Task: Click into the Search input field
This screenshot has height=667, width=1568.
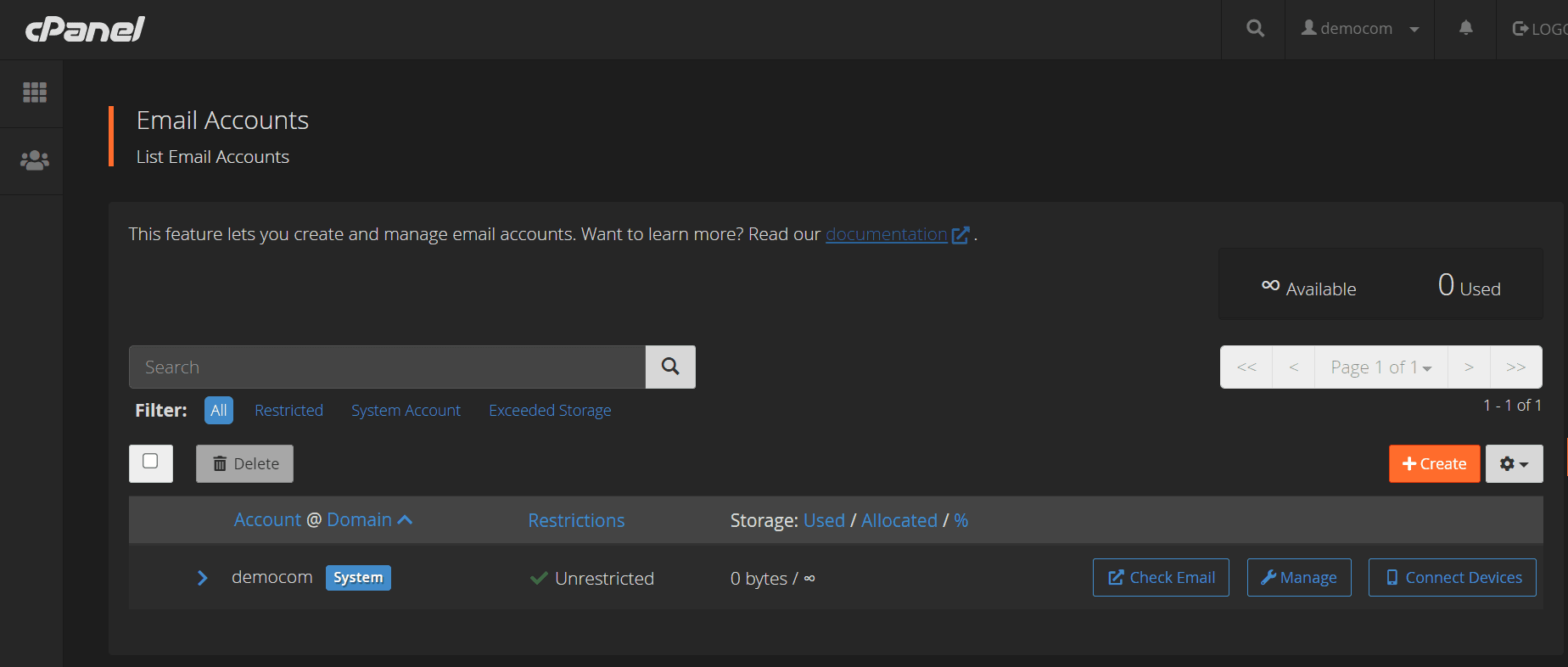Action: point(387,367)
